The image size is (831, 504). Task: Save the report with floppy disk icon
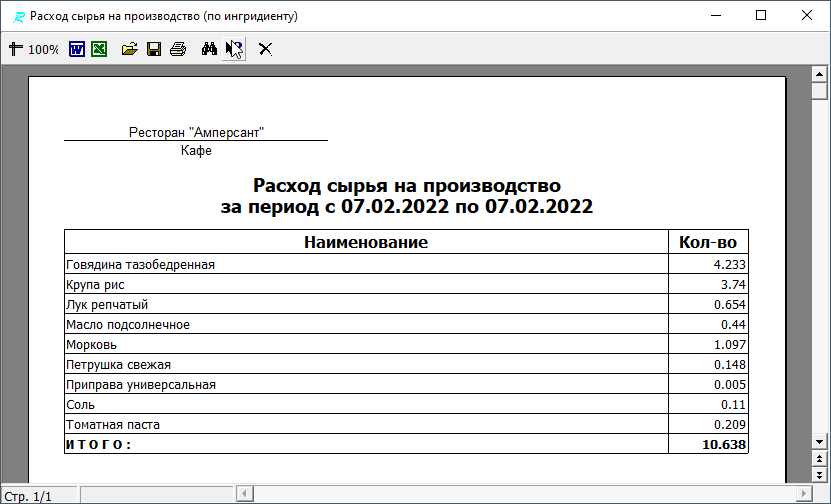(x=154, y=49)
